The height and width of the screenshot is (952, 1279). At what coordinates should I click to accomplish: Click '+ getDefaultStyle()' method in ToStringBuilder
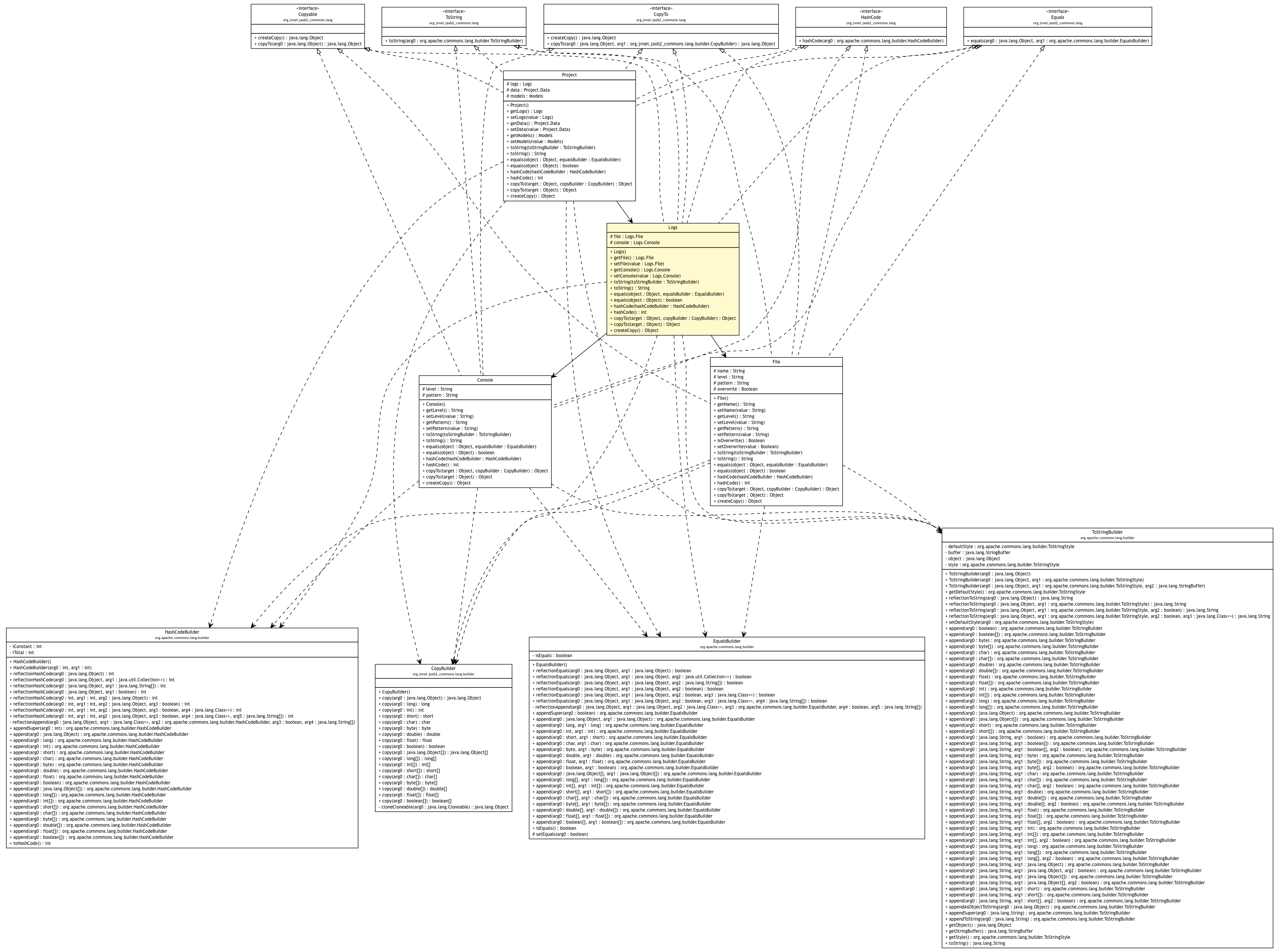coord(1014,592)
